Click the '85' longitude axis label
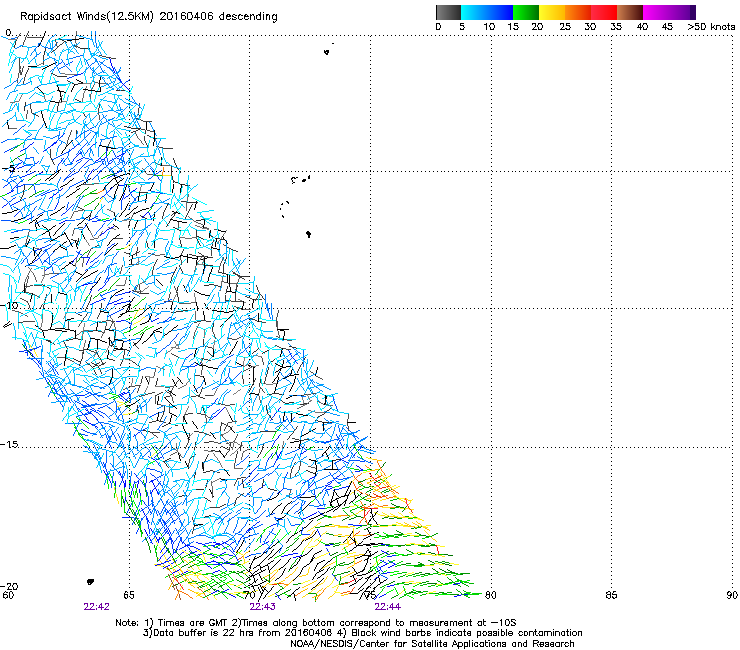Screen dimensions: 740x650 click(x=611, y=595)
